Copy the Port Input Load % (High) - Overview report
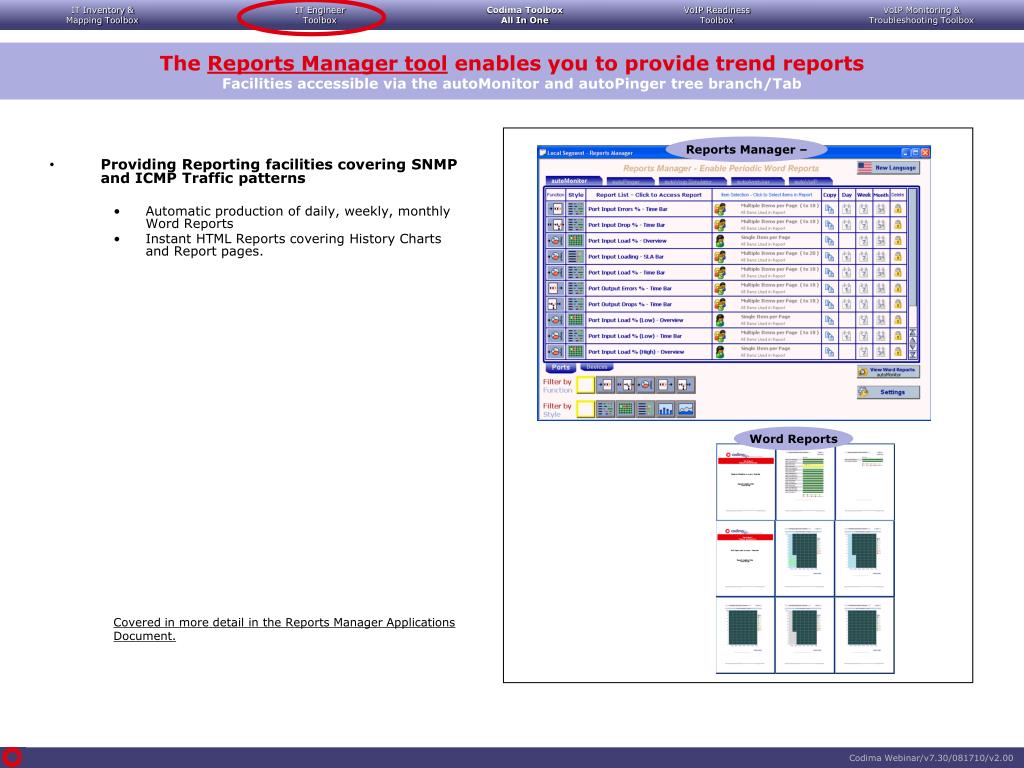1024x768 pixels. coord(829,352)
